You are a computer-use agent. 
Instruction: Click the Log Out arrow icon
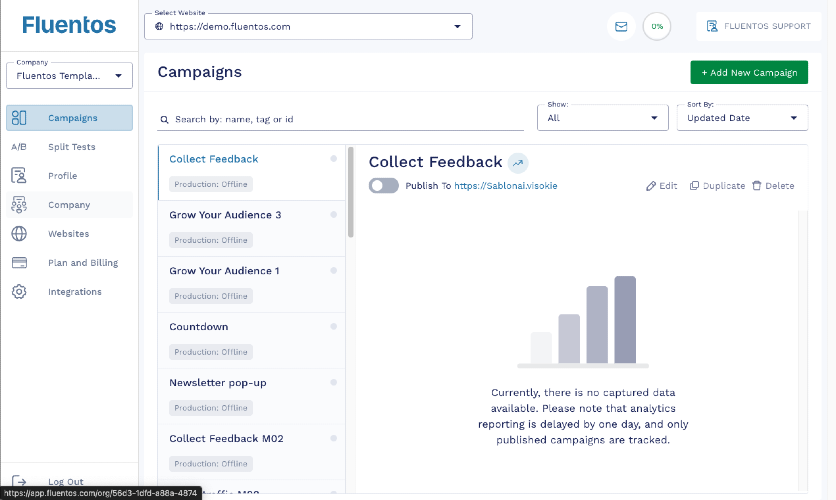pyautogui.click(x=19, y=481)
